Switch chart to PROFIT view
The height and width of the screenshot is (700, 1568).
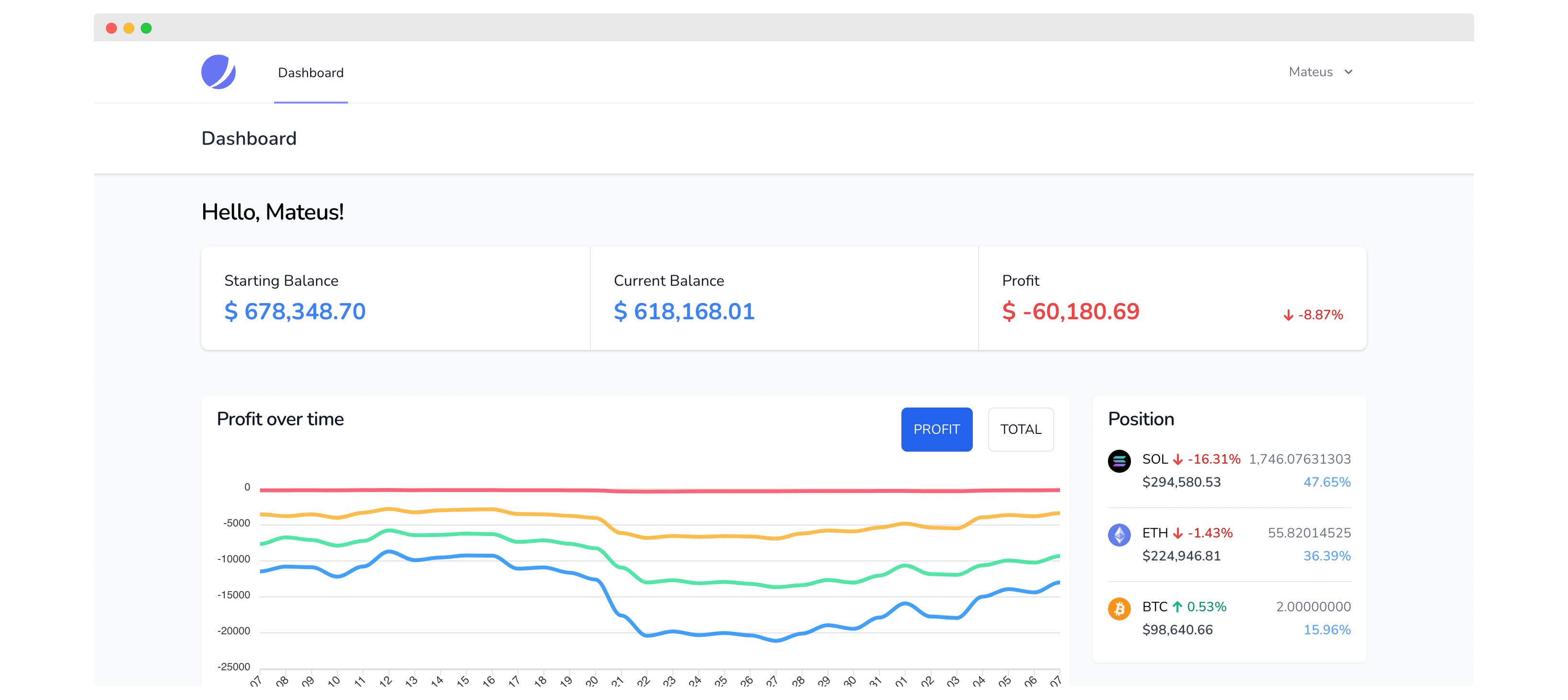[x=936, y=430]
